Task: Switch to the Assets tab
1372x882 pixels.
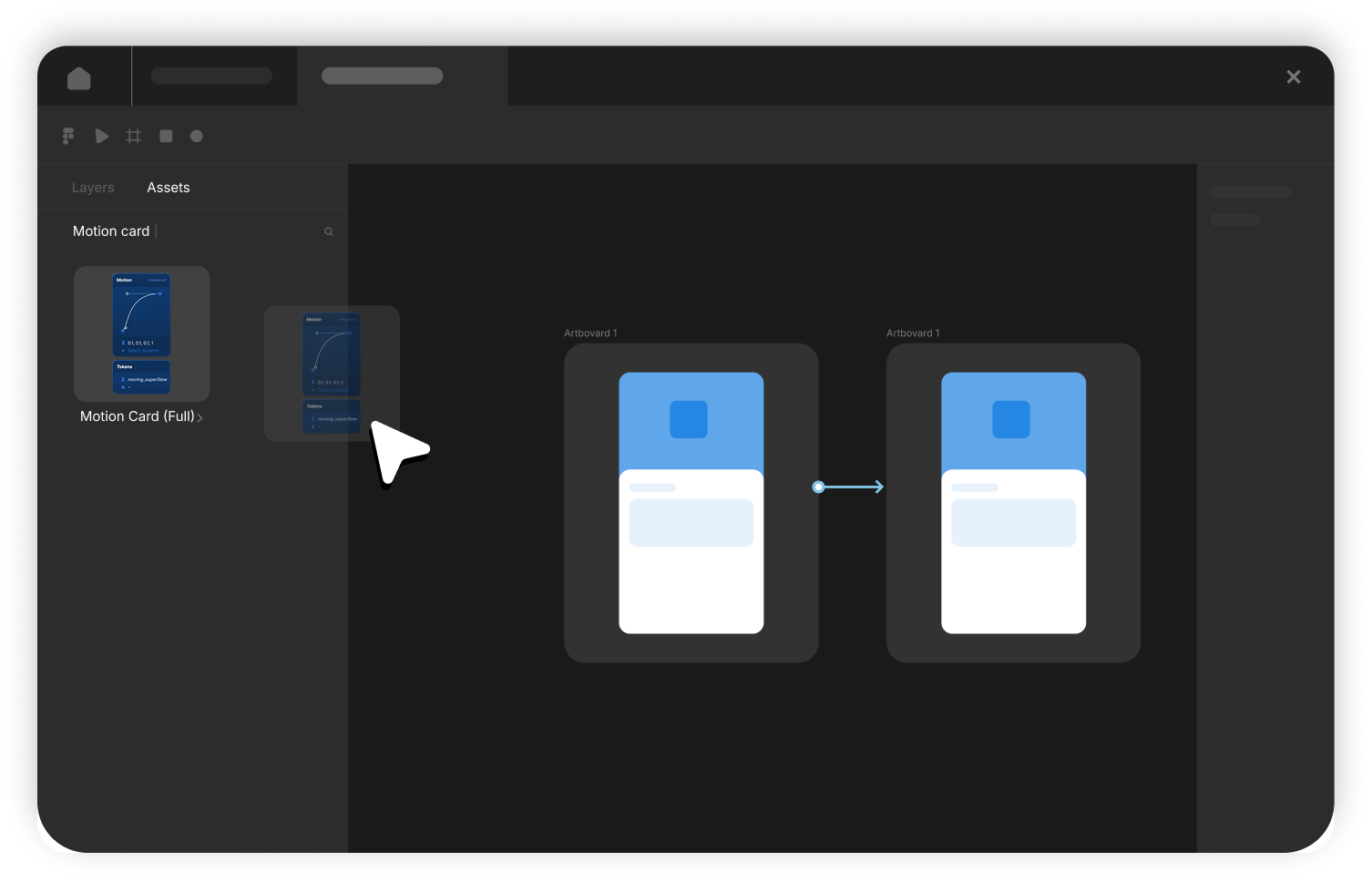Action: coord(169,188)
